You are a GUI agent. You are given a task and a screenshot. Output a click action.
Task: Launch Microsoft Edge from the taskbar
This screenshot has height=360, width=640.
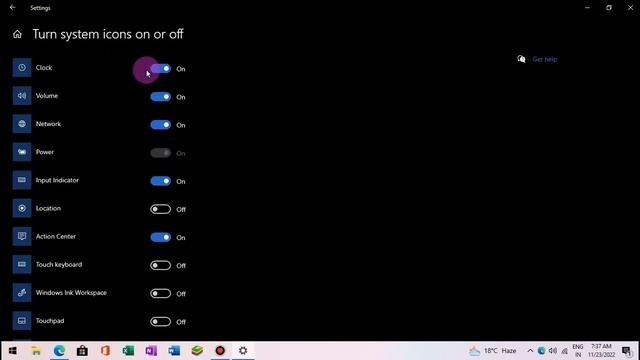[59, 351]
